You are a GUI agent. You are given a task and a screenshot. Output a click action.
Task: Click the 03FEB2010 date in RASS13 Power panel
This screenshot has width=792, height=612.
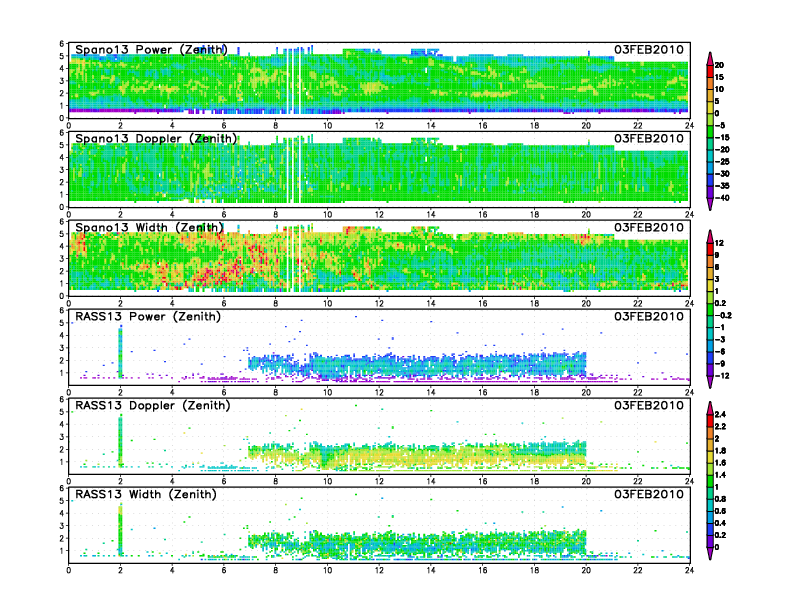pos(649,316)
